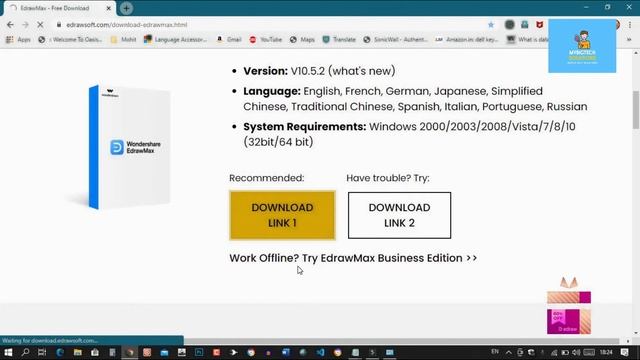Image resolution: width=640 pixels, height=360 pixels.
Task: Click the horizontal scrollbar at page bottom
Action: 401,341
